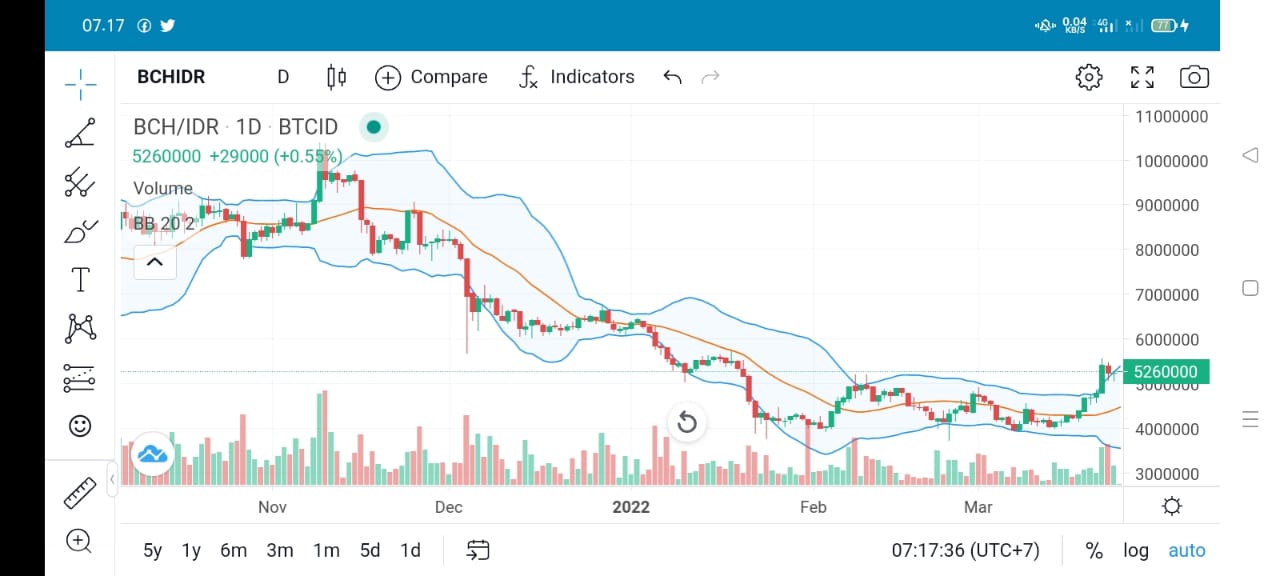
Task: Click the 2022 label on time axis
Action: [x=631, y=507]
